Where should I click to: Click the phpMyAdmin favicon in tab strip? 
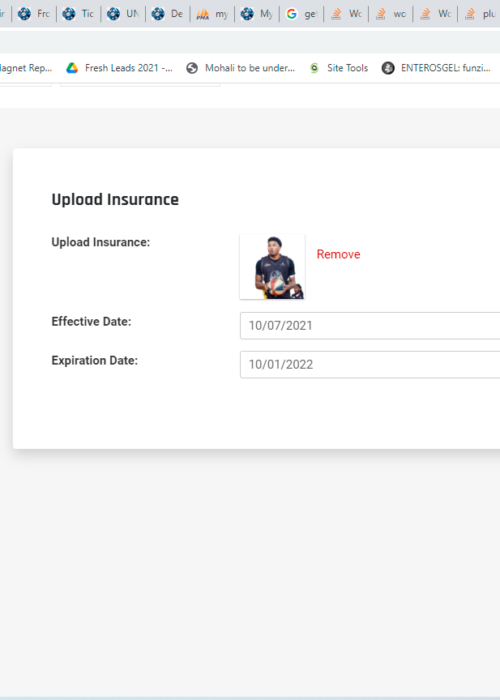pyautogui.click(x=203, y=14)
